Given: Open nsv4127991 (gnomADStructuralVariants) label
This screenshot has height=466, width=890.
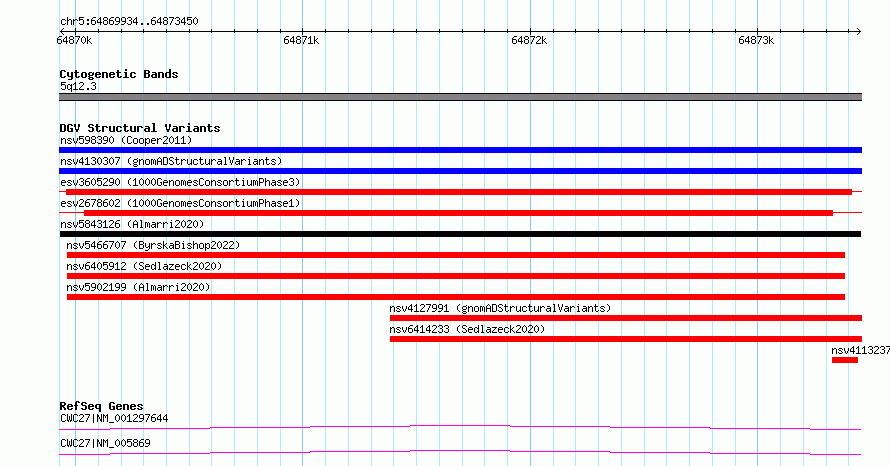Looking at the screenshot, I should pos(500,308).
